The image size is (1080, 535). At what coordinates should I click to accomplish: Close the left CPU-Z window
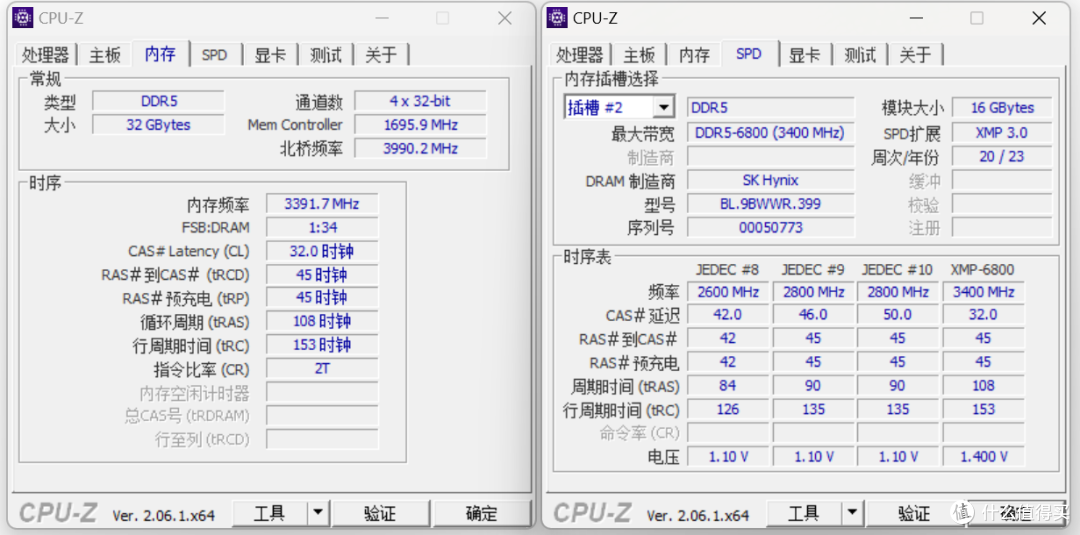tap(505, 19)
